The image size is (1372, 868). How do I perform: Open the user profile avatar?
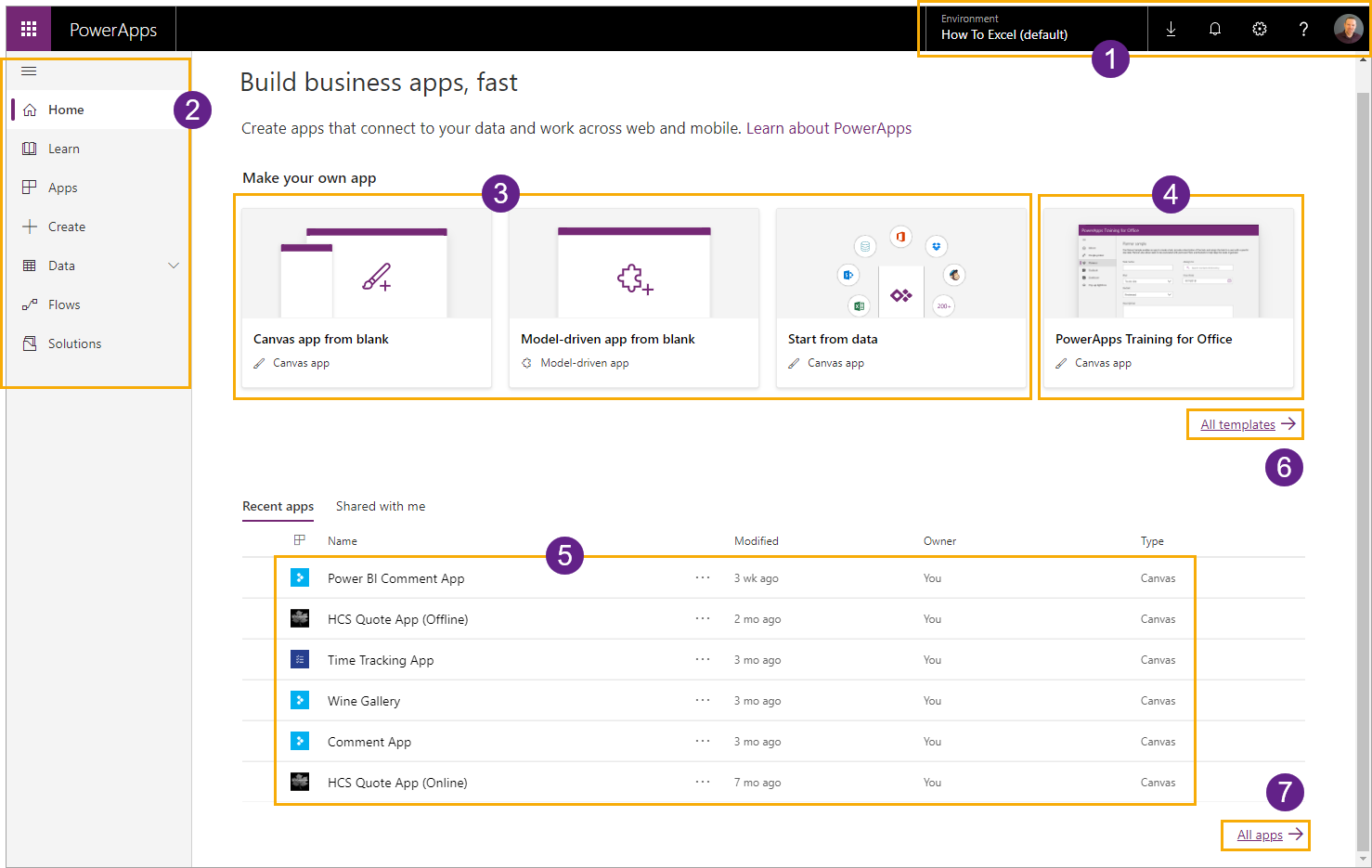1348,29
